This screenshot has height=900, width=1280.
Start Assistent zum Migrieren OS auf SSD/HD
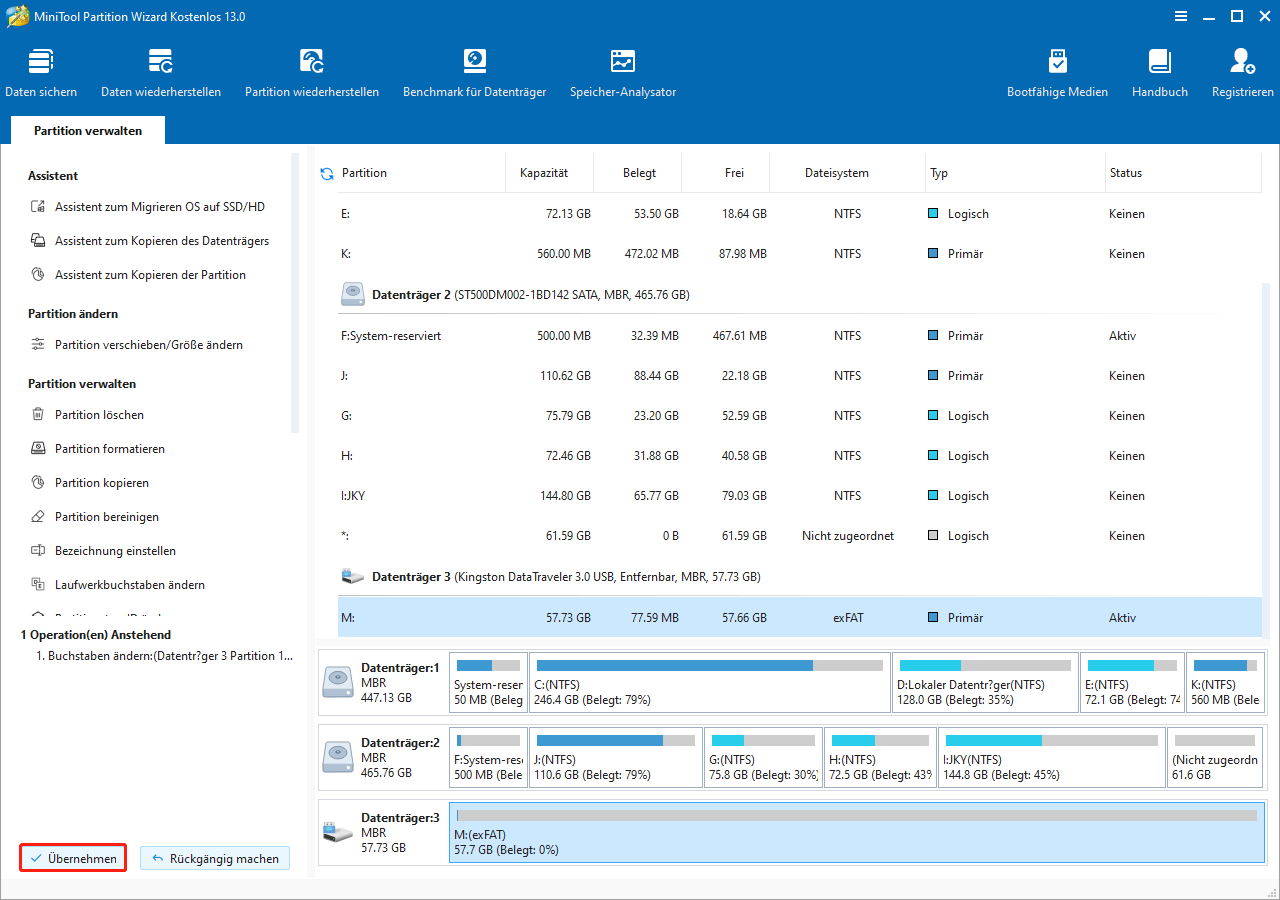[x=159, y=207]
